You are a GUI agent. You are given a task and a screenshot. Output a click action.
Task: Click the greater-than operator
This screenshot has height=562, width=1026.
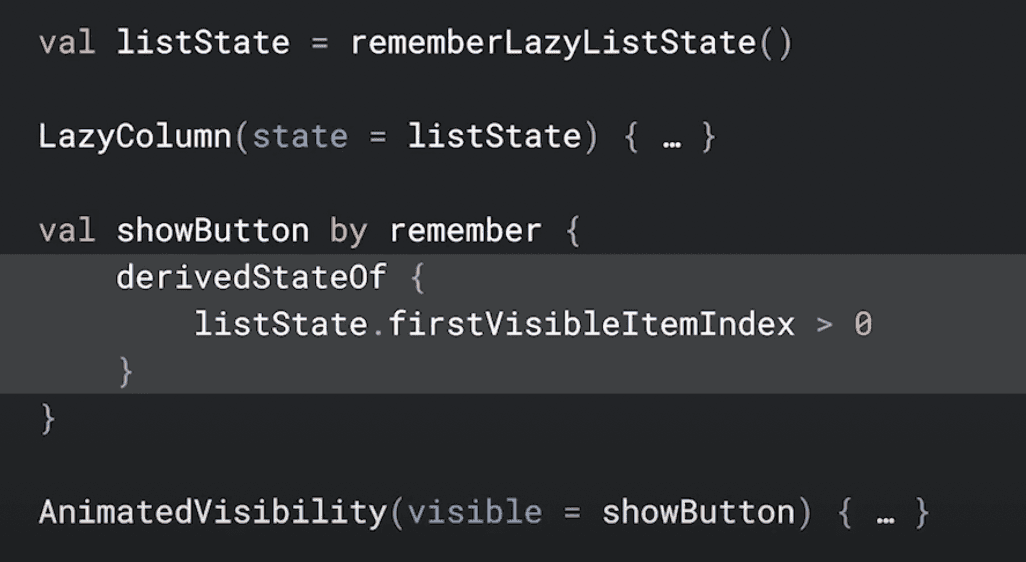824,324
